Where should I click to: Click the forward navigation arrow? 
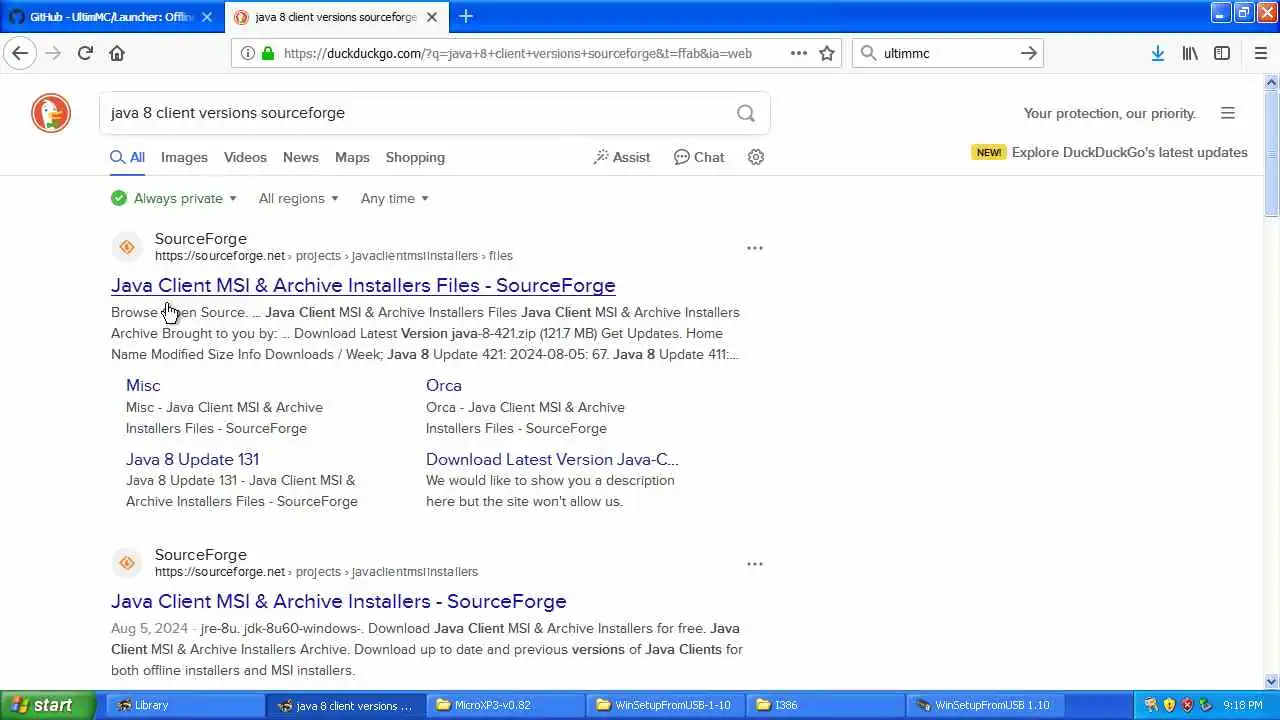click(x=53, y=53)
